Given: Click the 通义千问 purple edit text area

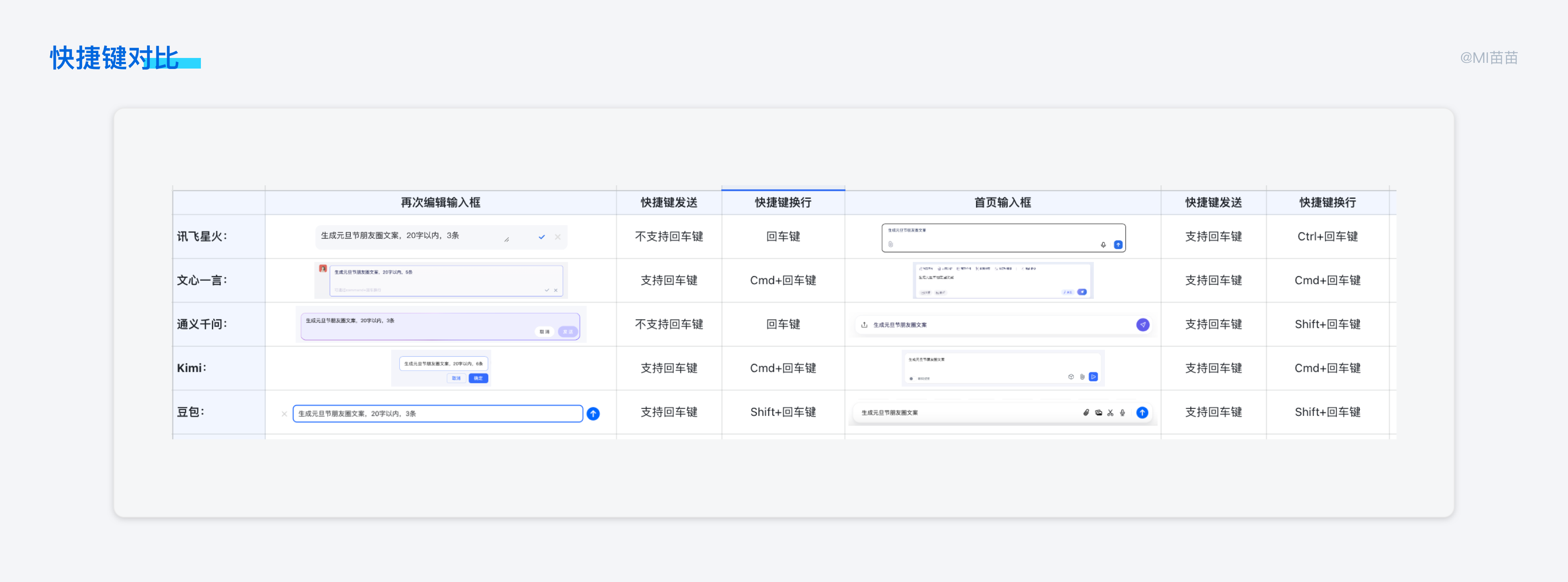Looking at the screenshot, I should (x=440, y=327).
